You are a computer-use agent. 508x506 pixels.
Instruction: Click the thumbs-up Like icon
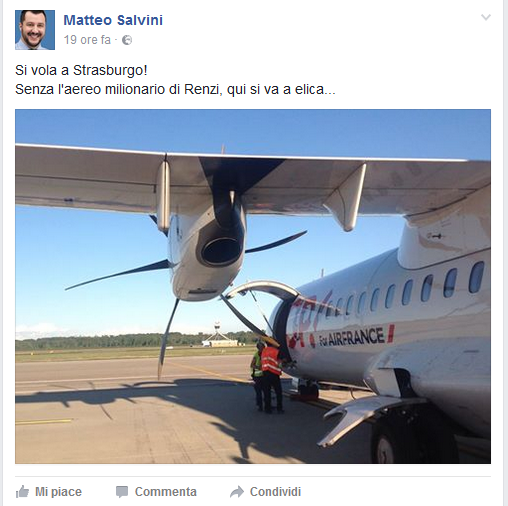(x=22, y=492)
